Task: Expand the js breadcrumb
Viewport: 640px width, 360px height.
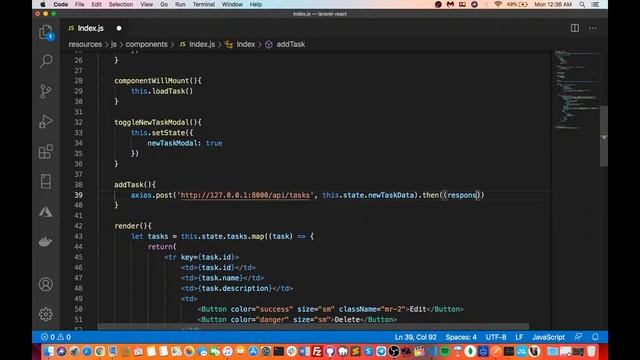Action: point(113,44)
